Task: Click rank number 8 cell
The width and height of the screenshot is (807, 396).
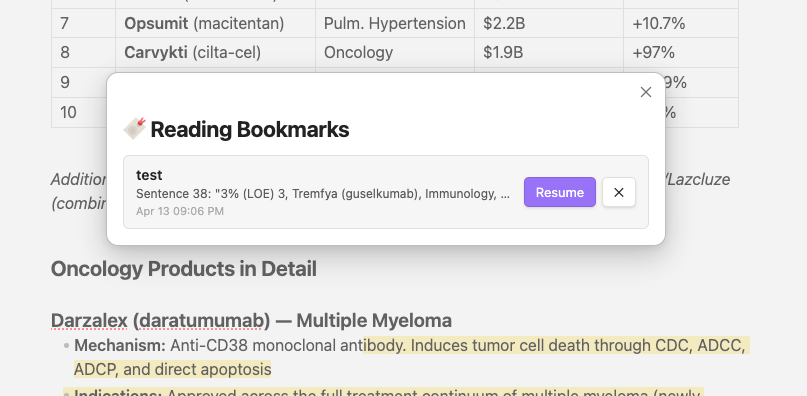Action: click(x=83, y=53)
